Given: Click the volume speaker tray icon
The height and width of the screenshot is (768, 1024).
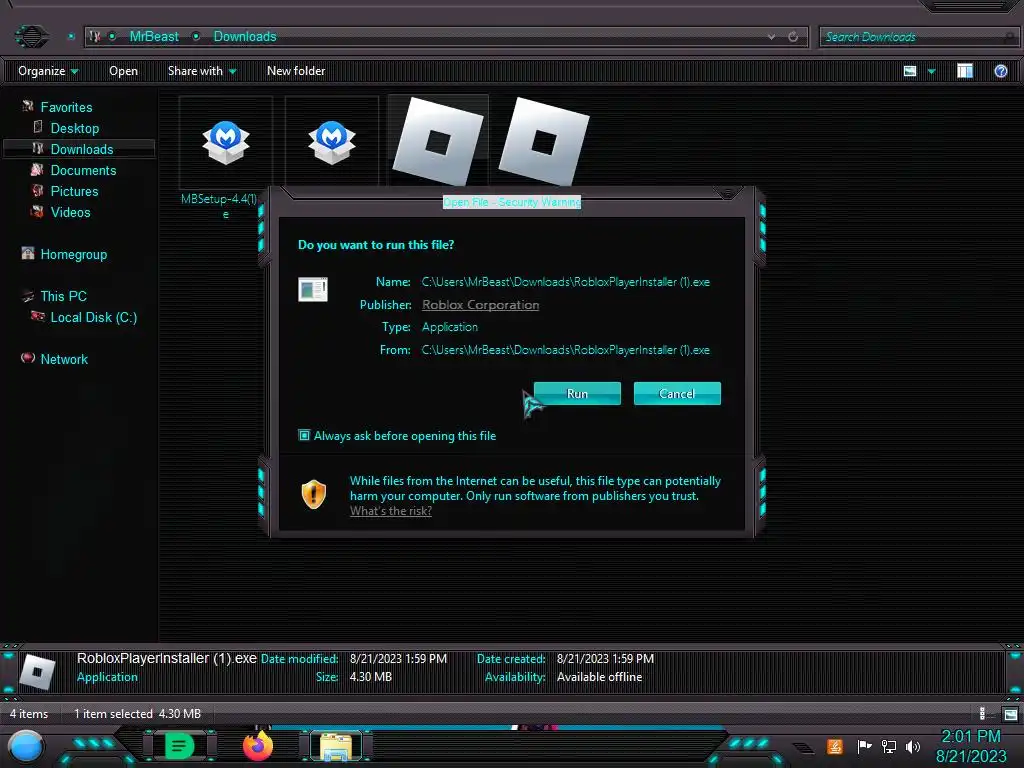Looking at the screenshot, I should click(x=913, y=746).
